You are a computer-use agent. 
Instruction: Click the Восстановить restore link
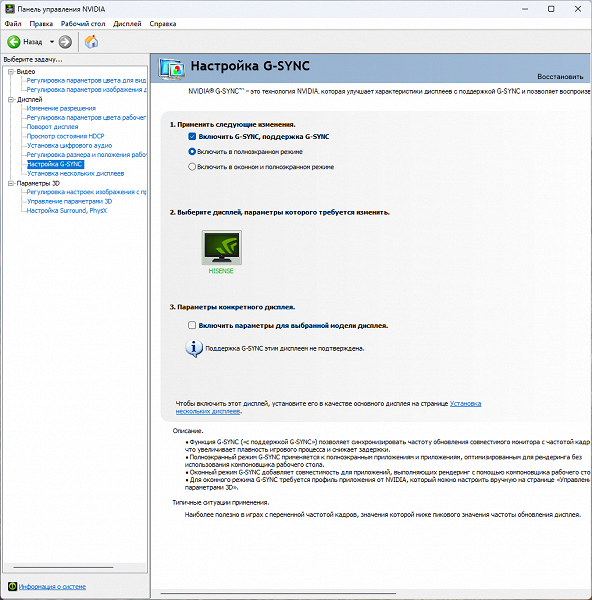coord(560,77)
